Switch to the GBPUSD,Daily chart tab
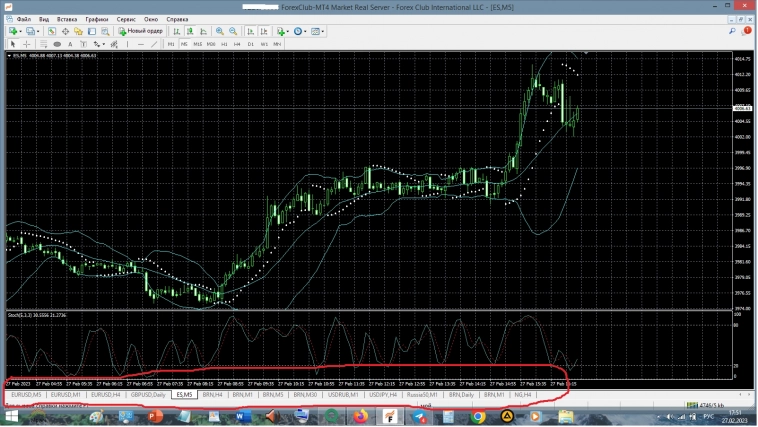The image size is (758, 427). pyautogui.click(x=148, y=395)
